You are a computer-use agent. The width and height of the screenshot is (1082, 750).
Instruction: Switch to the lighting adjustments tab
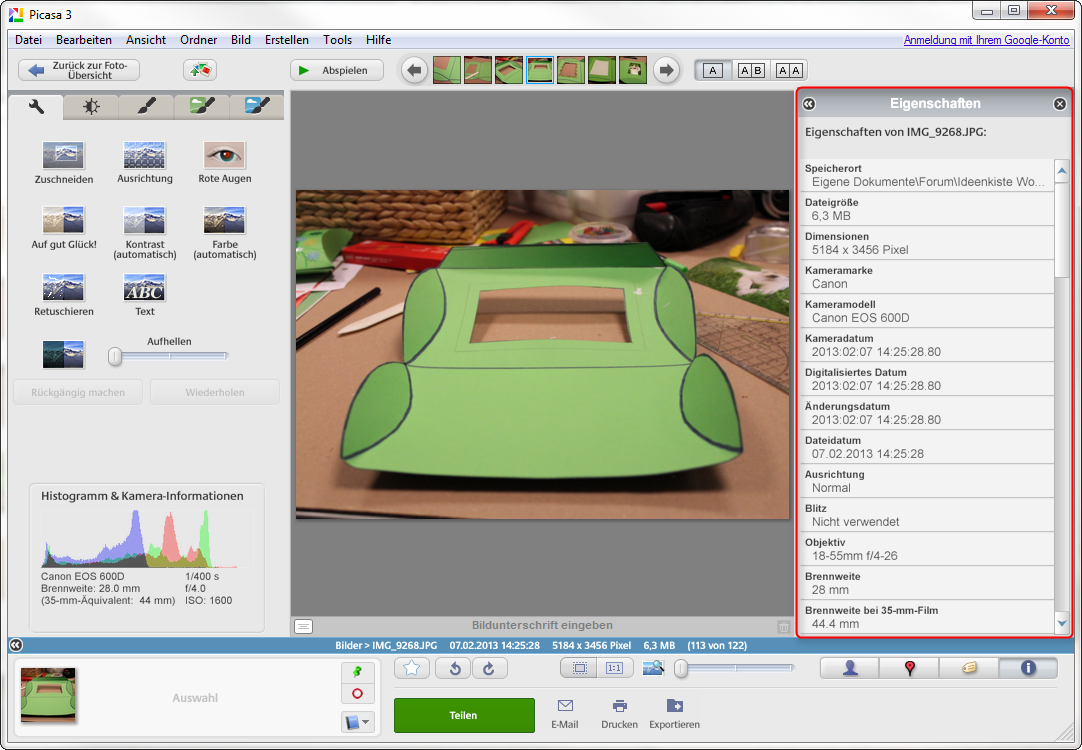(x=91, y=106)
